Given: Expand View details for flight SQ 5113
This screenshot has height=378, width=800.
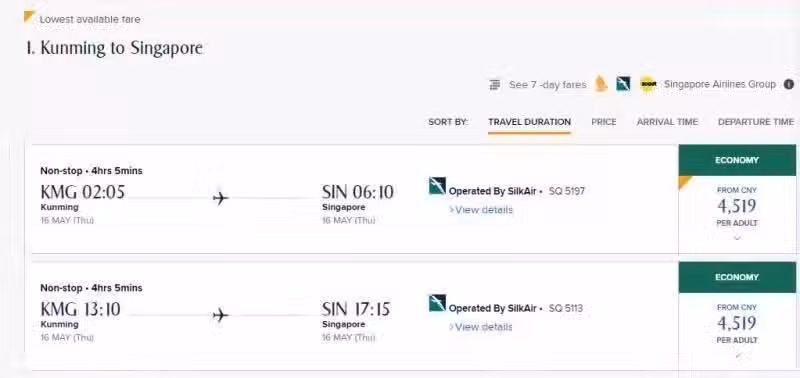Looking at the screenshot, I should tap(481, 327).
